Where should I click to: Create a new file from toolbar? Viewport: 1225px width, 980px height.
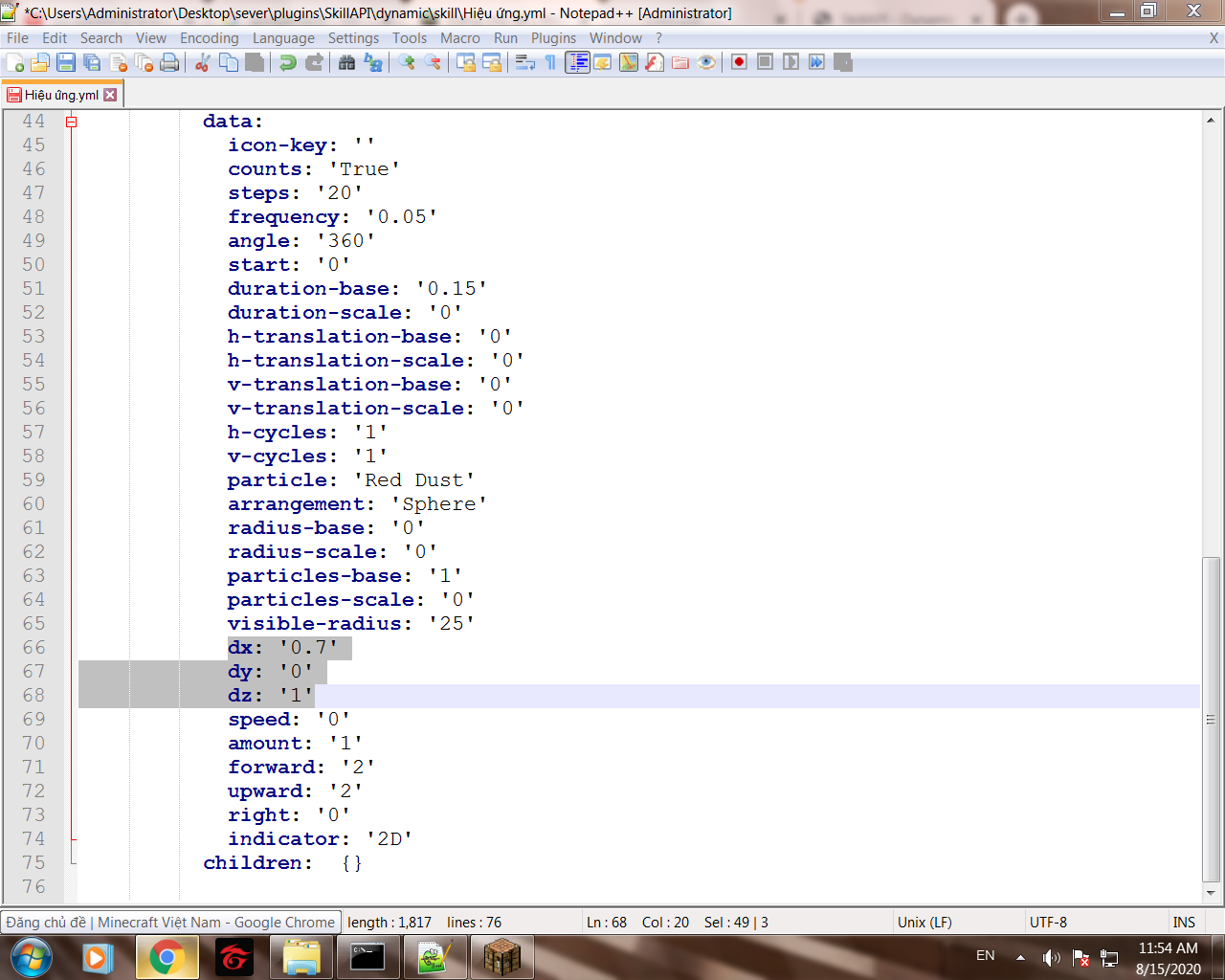(x=15, y=62)
